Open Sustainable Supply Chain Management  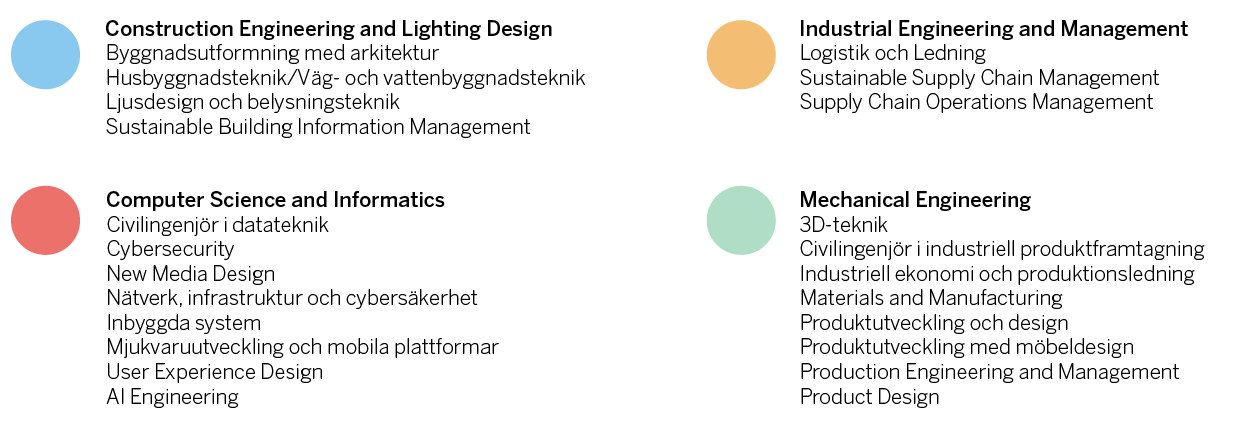tap(979, 78)
